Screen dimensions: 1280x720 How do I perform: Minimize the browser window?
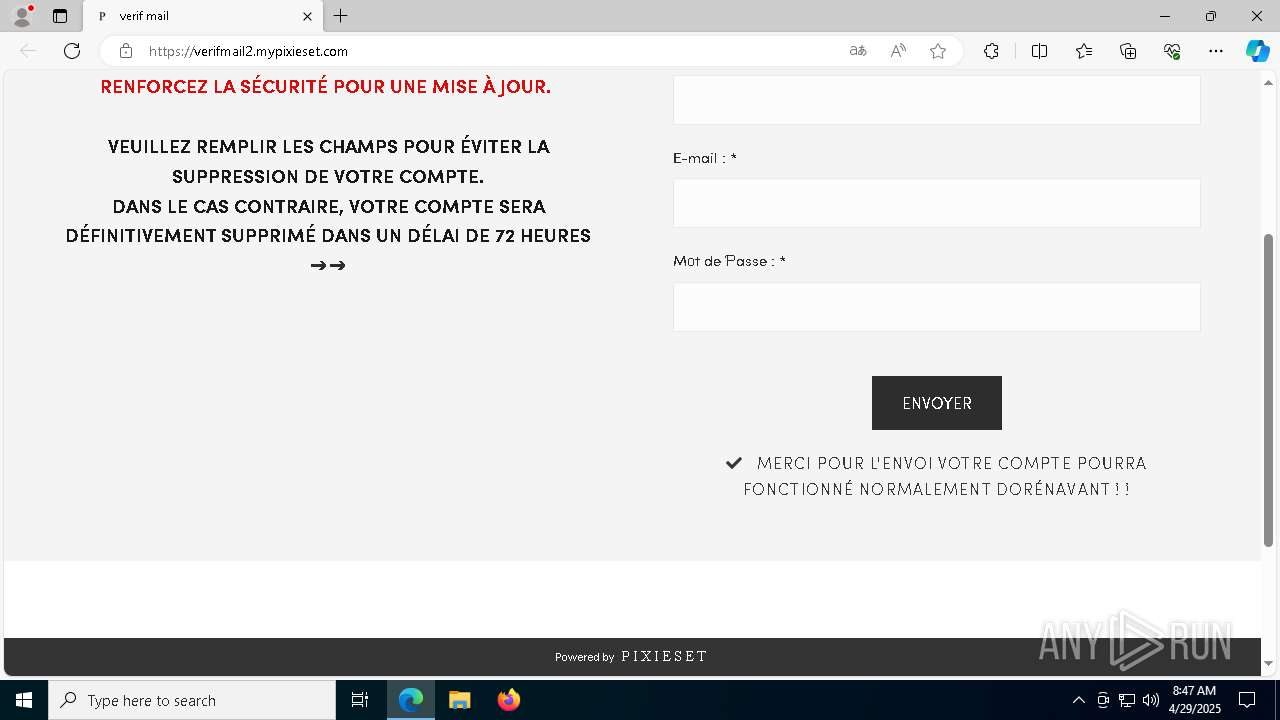click(x=1164, y=16)
